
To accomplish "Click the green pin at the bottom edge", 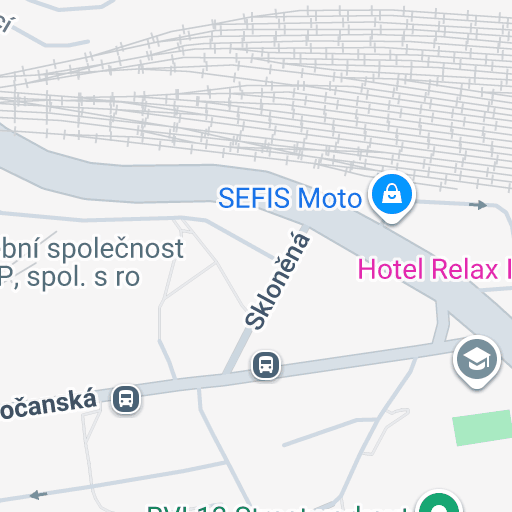I will (x=439, y=503).
